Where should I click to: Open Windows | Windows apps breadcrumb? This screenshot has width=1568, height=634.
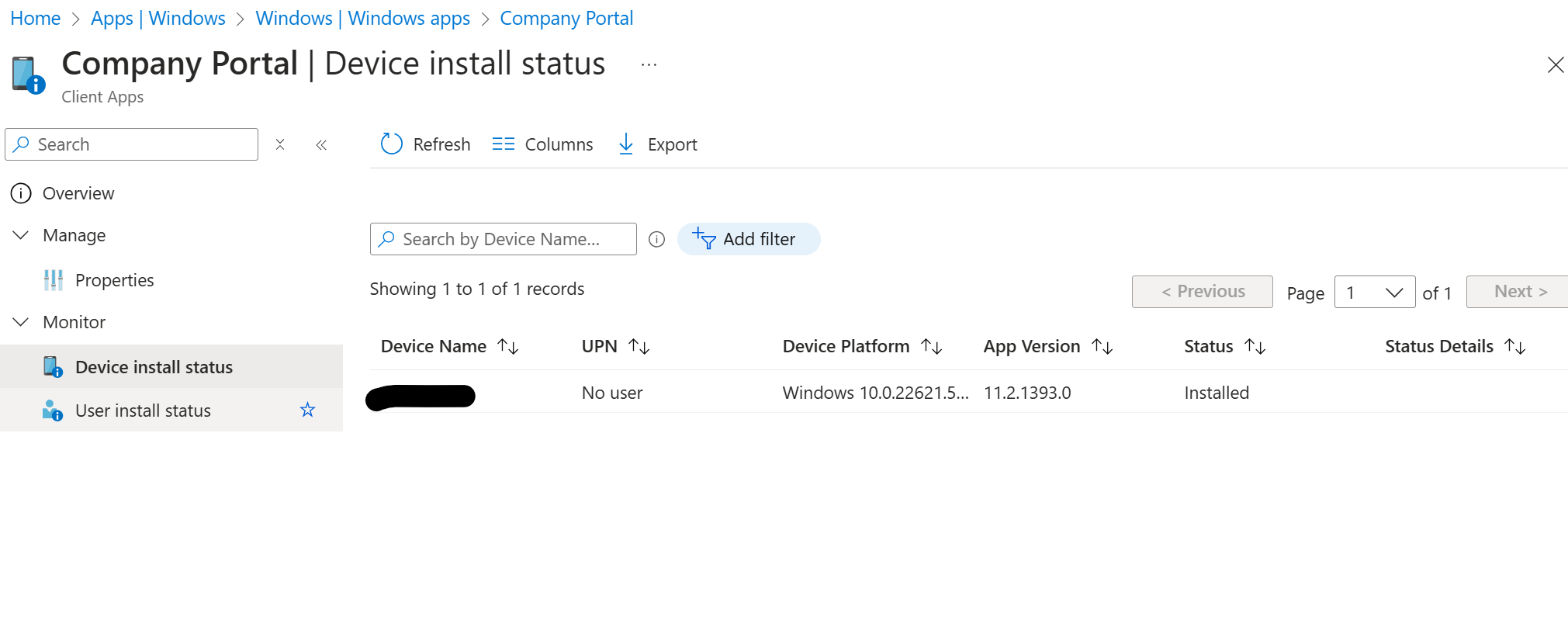coord(362,18)
